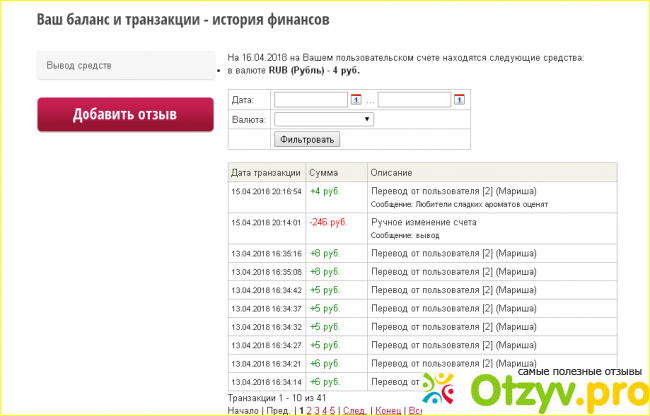The height and width of the screenshot is (416, 650).
Task: Go to page 3 of transactions
Action: (x=316, y=410)
